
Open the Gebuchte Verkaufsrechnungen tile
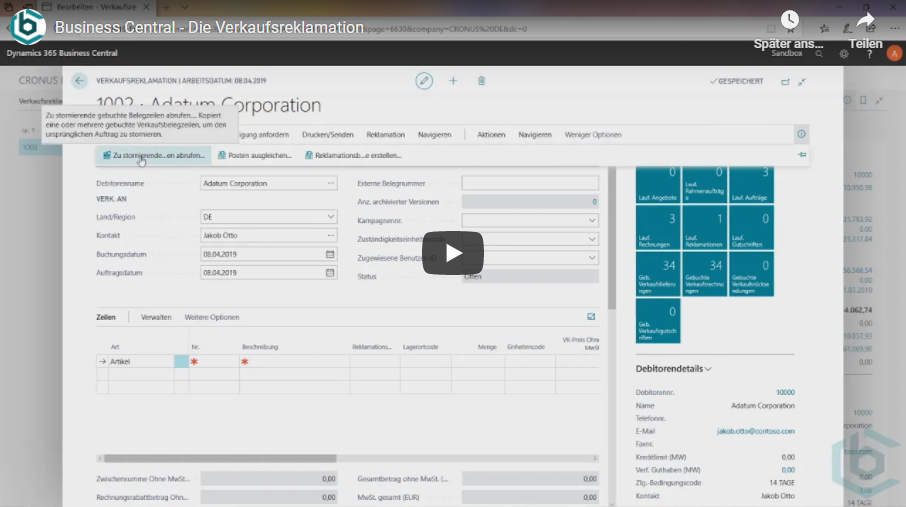[705, 275]
